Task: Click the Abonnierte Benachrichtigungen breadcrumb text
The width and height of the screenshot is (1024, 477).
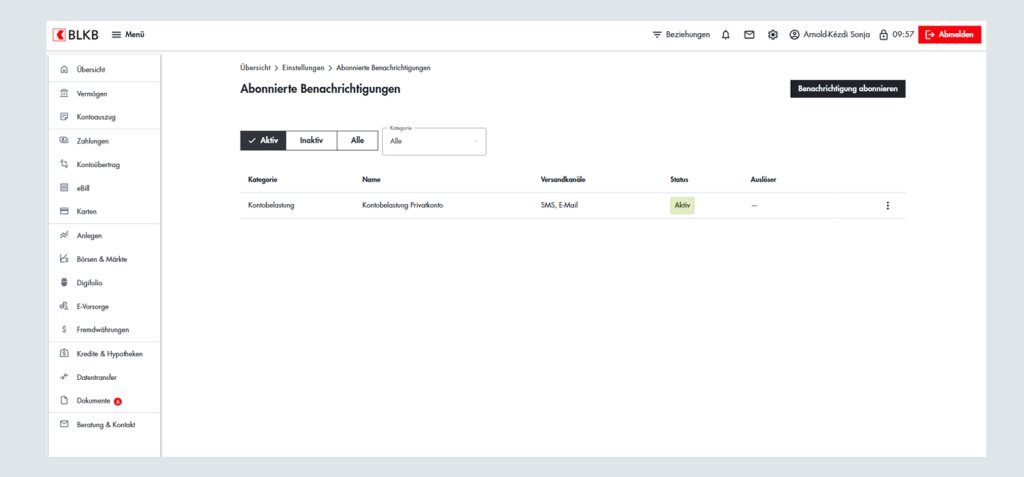Action: point(383,68)
